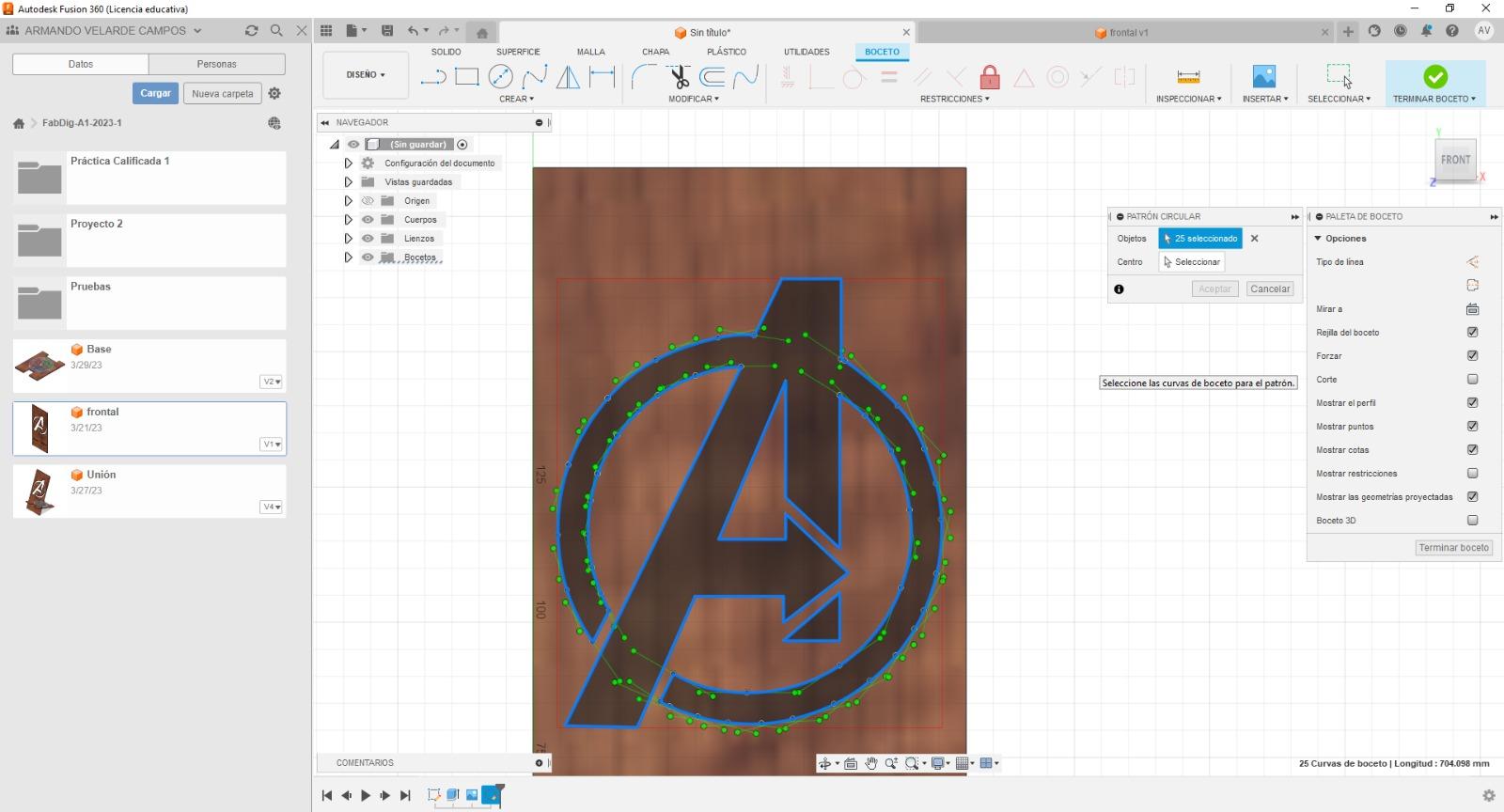Click Cancelar in Patrón Circular dialog
1504x812 pixels.
point(1270,289)
